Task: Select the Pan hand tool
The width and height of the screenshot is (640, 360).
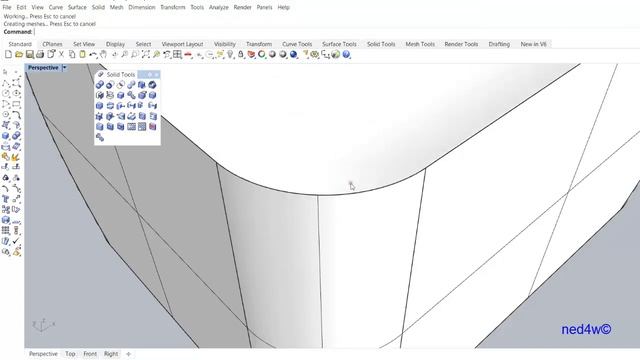Action: pos(103,54)
